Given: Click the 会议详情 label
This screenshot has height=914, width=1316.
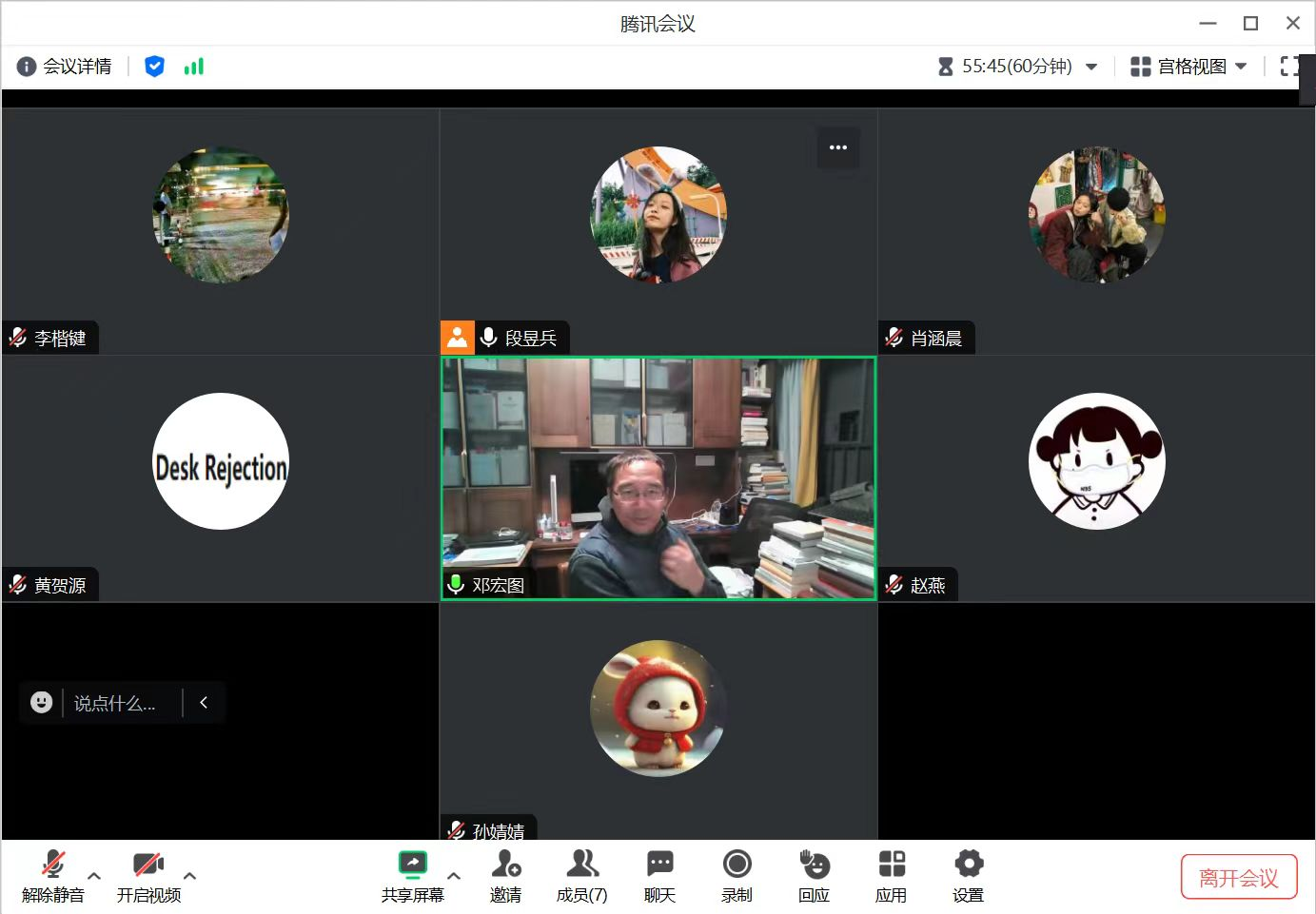Looking at the screenshot, I should (x=77, y=67).
